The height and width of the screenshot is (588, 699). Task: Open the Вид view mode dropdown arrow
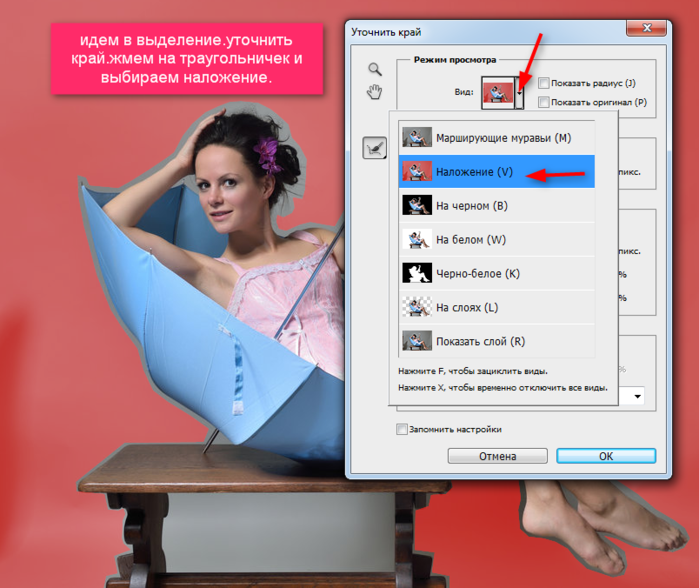pos(519,93)
